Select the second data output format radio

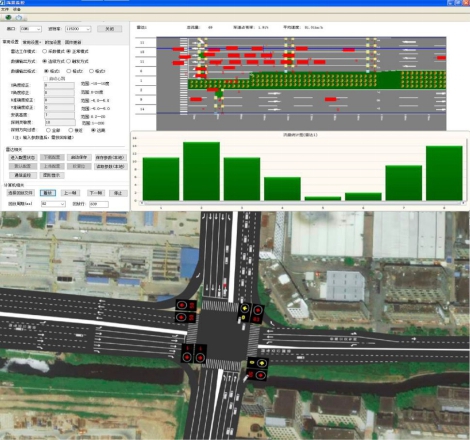(69, 71)
